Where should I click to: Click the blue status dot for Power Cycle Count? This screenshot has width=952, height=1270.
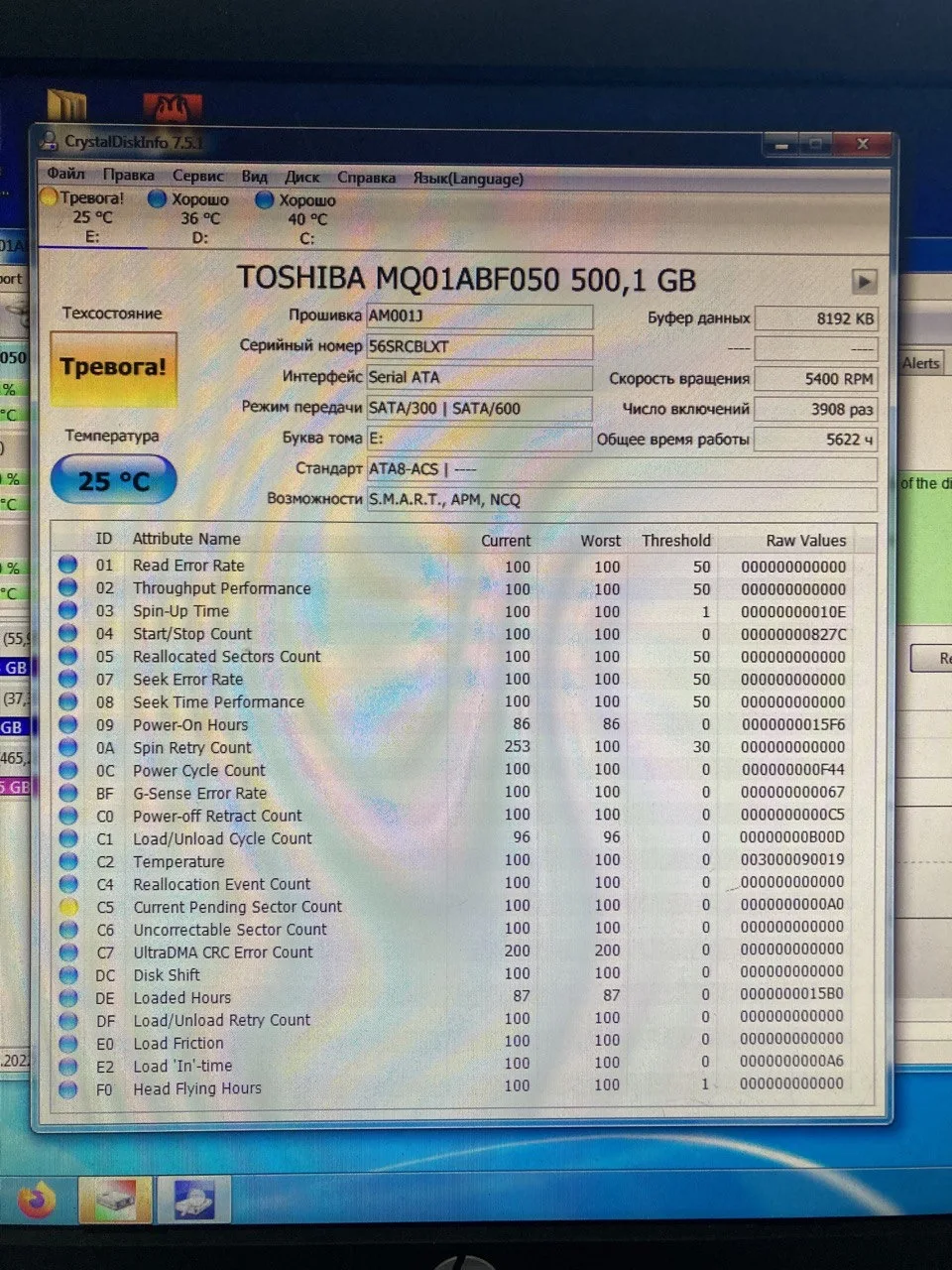(68, 769)
